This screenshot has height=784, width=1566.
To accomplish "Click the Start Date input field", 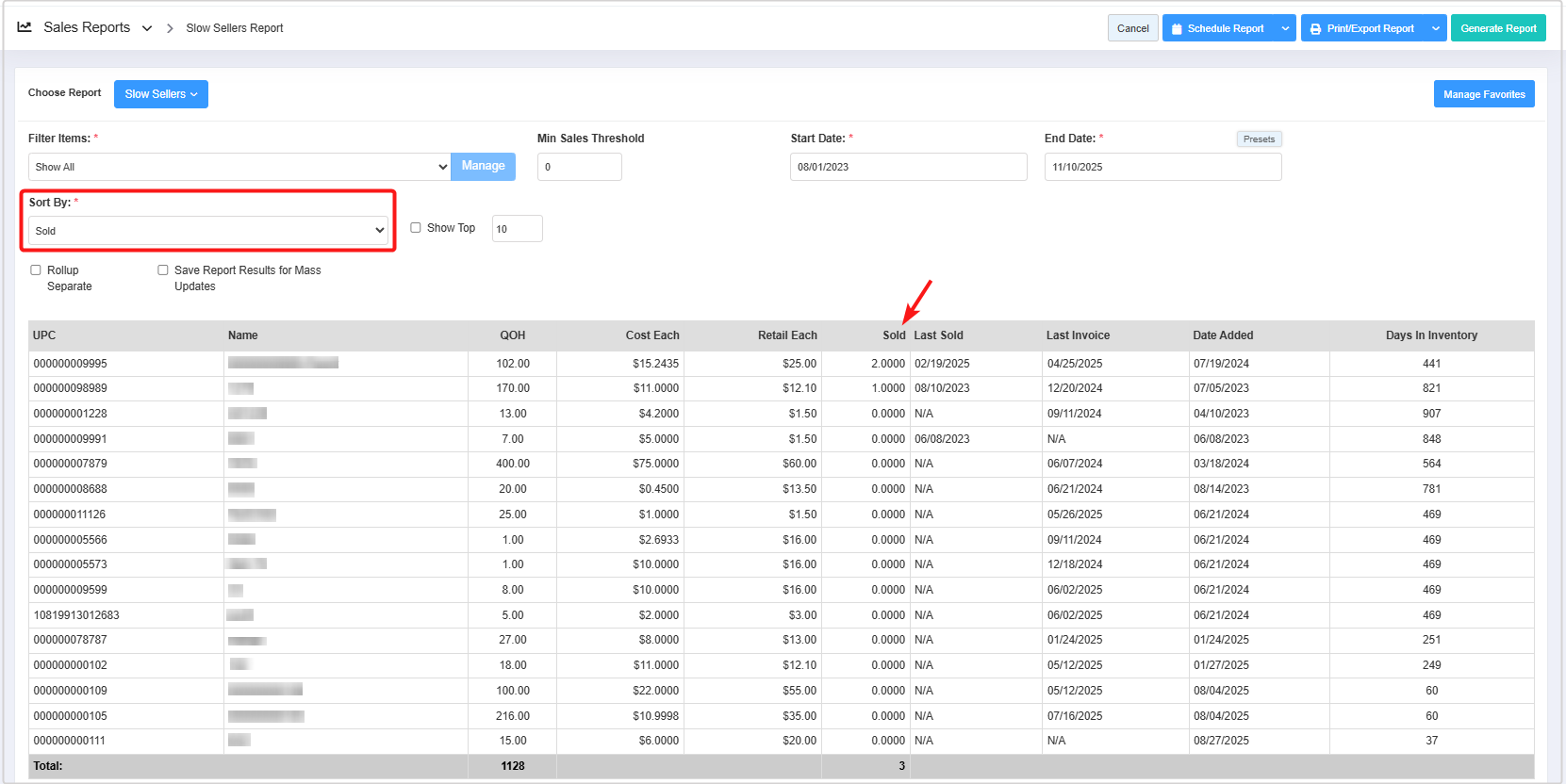I will [907, 167].
